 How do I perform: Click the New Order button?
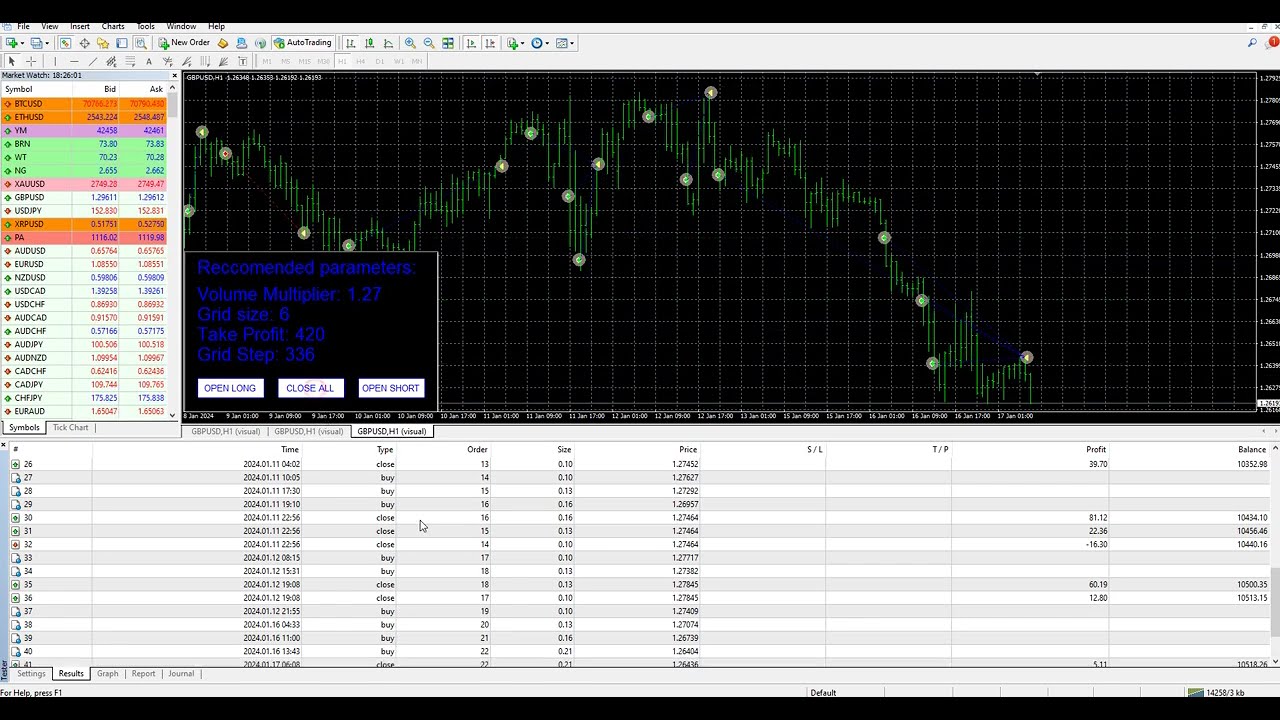pos(184,43)
